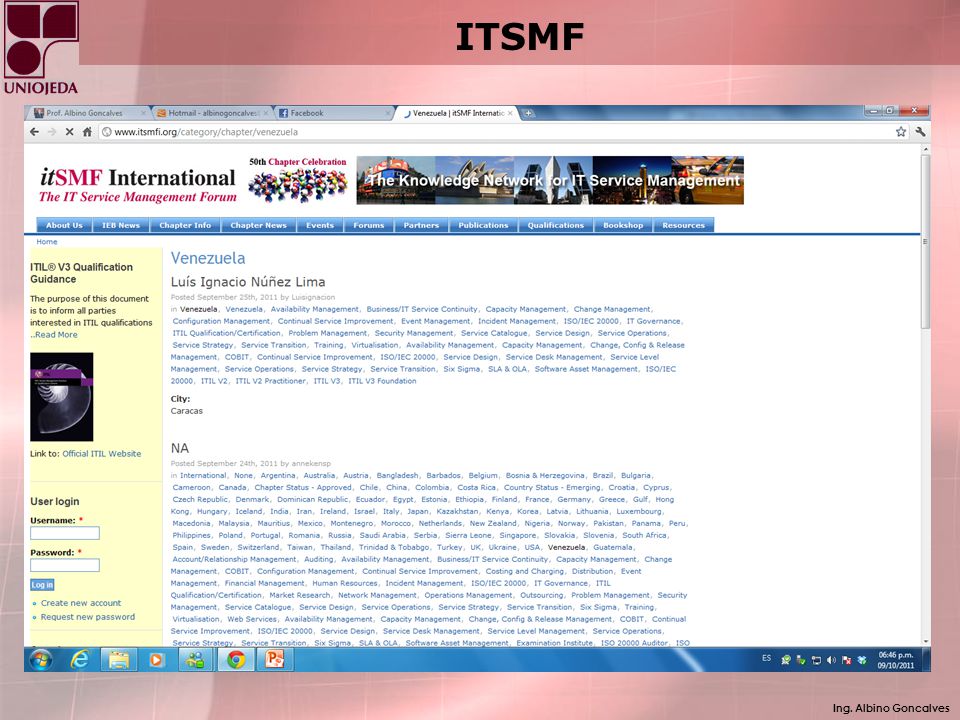
Task: Open the Qualifications menu
Action: click(x=556, y=225)
